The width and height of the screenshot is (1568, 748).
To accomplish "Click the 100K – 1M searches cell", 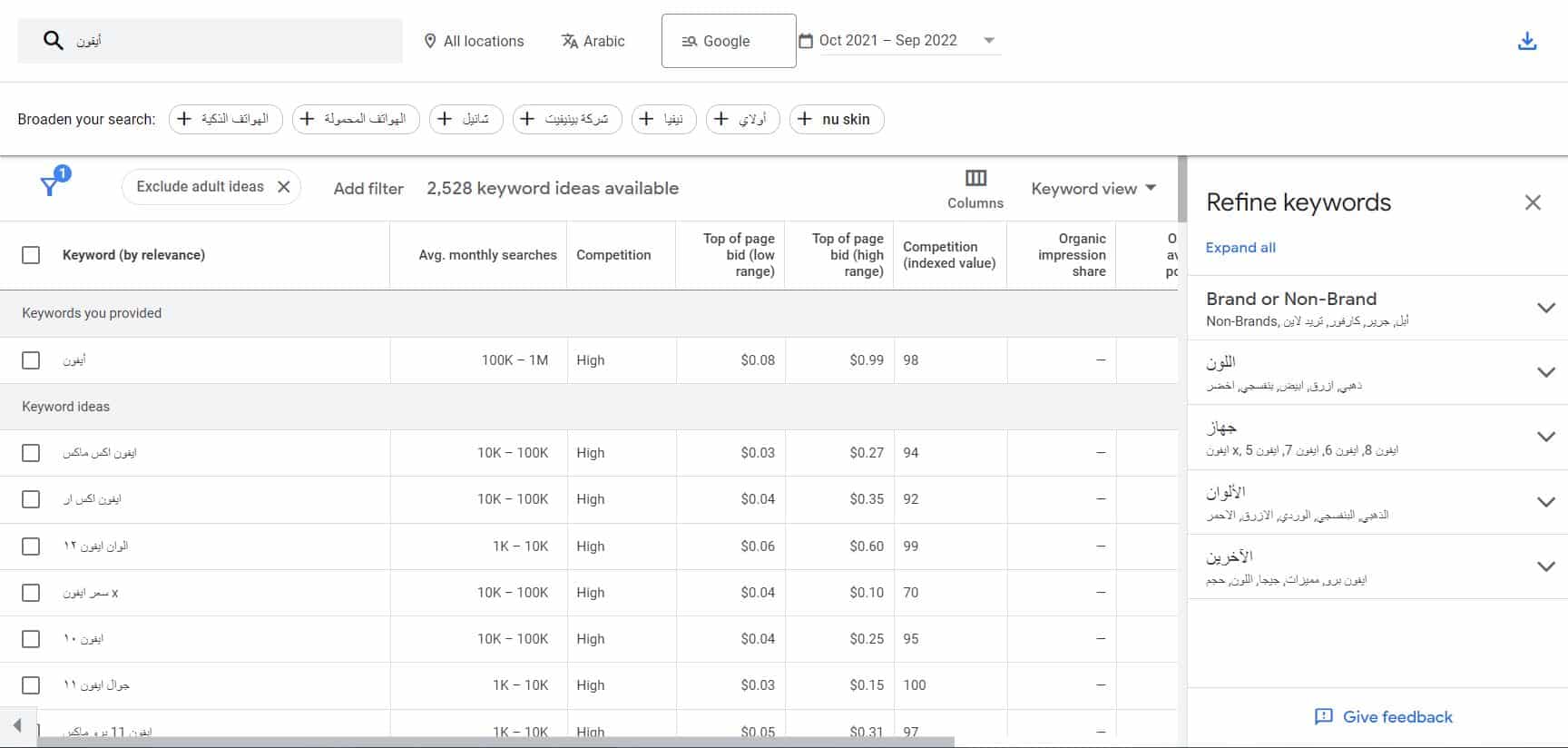I will 514,360.
